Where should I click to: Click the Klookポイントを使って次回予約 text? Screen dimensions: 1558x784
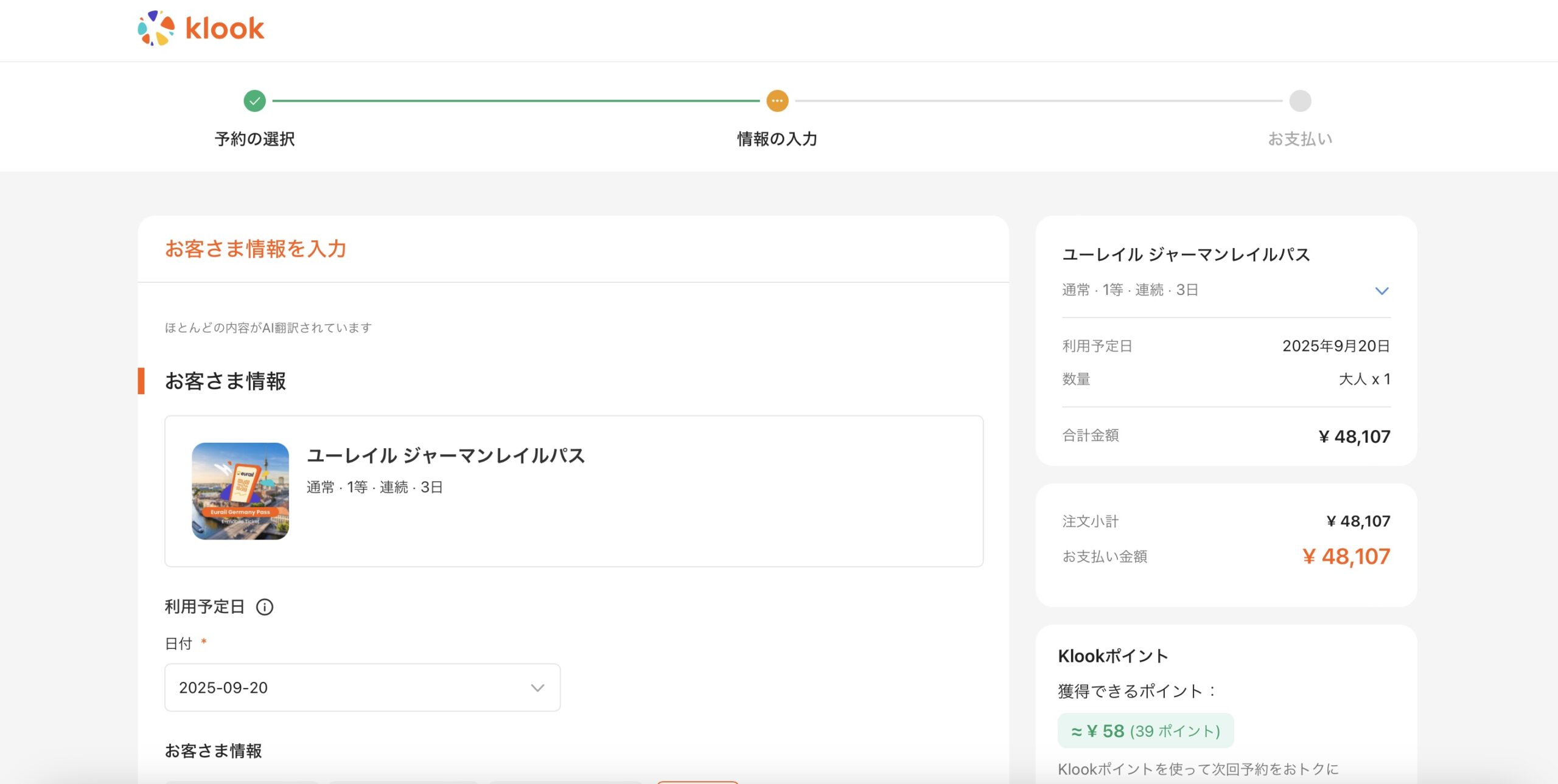[1198, 769]
